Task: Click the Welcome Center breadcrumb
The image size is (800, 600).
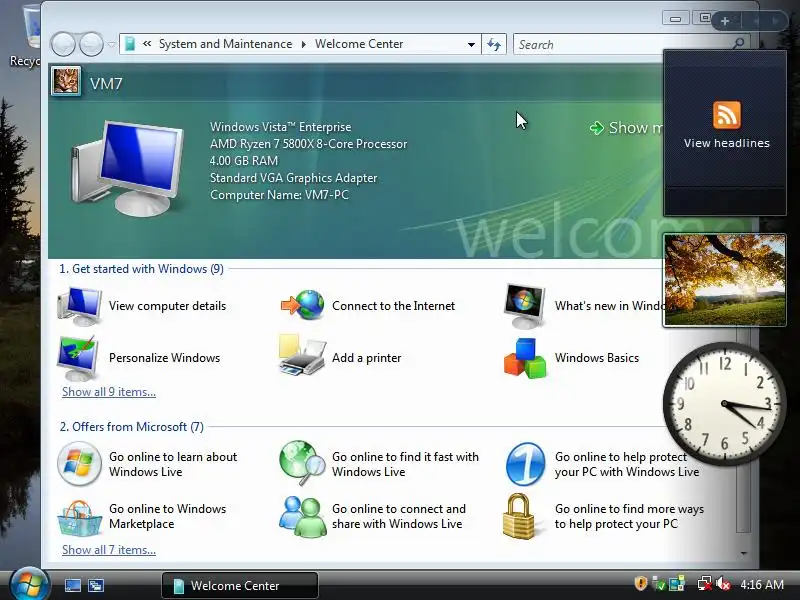Action: click(359, 44)
